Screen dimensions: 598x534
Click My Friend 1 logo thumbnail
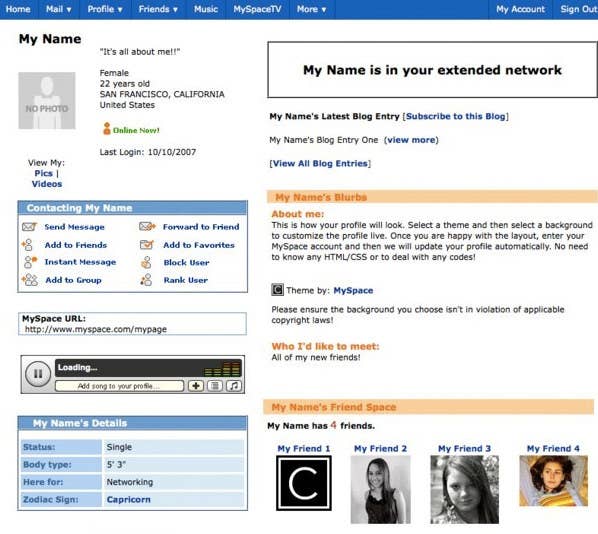click(x=304, y=483)
